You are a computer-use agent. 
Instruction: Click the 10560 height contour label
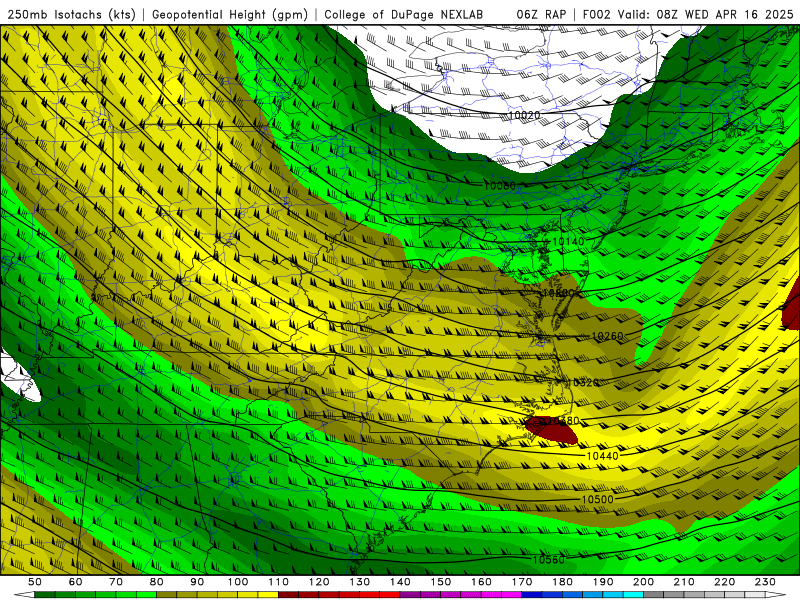click(x=548, y=560)
